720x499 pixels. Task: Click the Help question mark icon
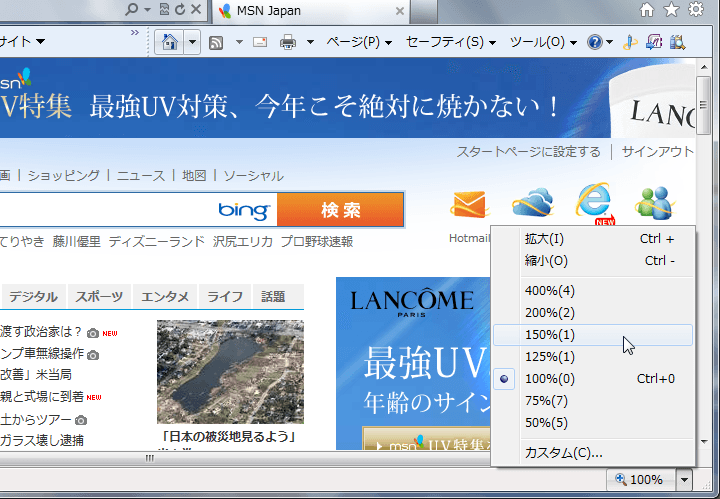click(594, 42)
